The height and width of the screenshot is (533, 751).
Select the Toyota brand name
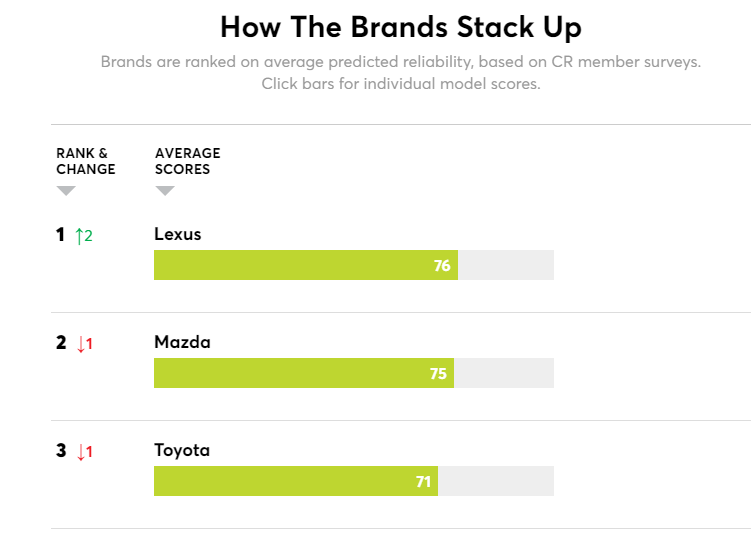coord(182,450)
